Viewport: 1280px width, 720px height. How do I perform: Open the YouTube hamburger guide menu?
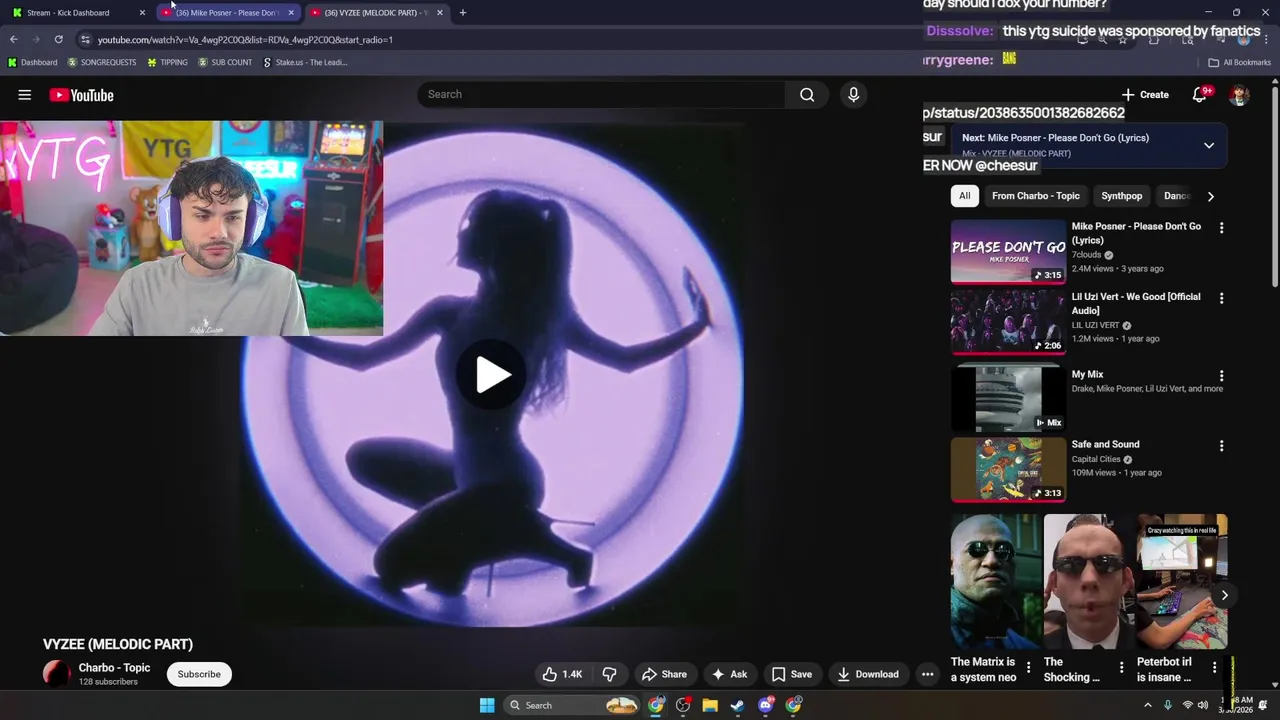tap(25, 95)
